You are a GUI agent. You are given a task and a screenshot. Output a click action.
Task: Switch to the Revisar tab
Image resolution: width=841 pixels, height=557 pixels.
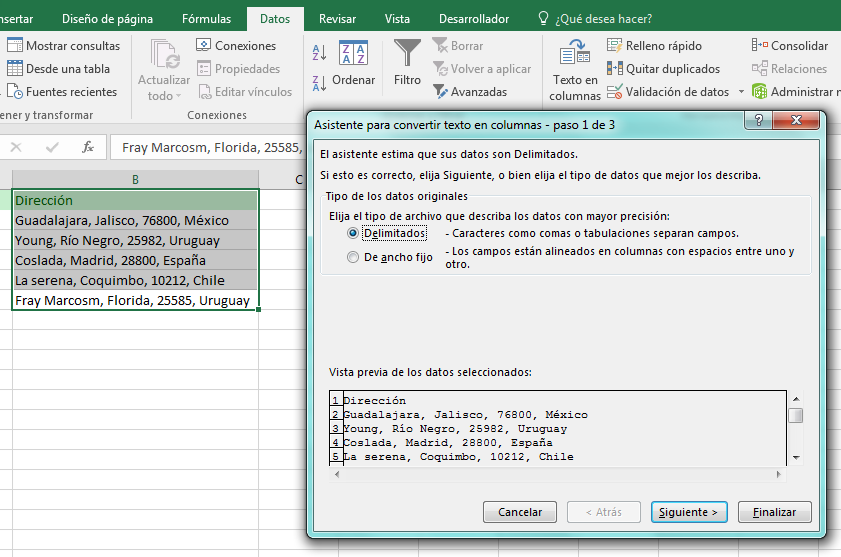(337, 19)
